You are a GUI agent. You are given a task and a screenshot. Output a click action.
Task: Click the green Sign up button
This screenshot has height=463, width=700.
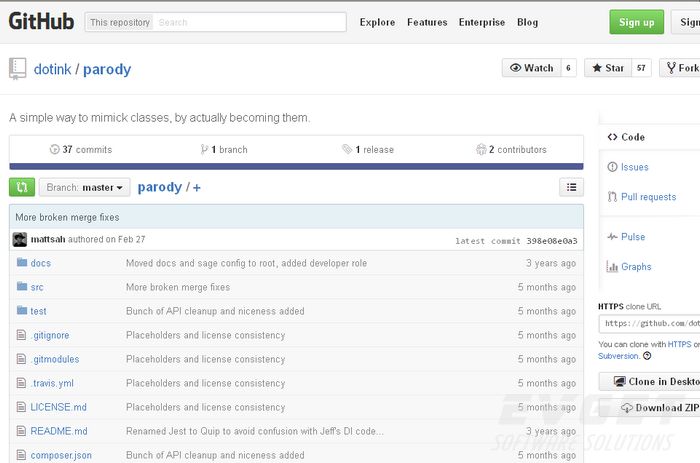point(637,22)
